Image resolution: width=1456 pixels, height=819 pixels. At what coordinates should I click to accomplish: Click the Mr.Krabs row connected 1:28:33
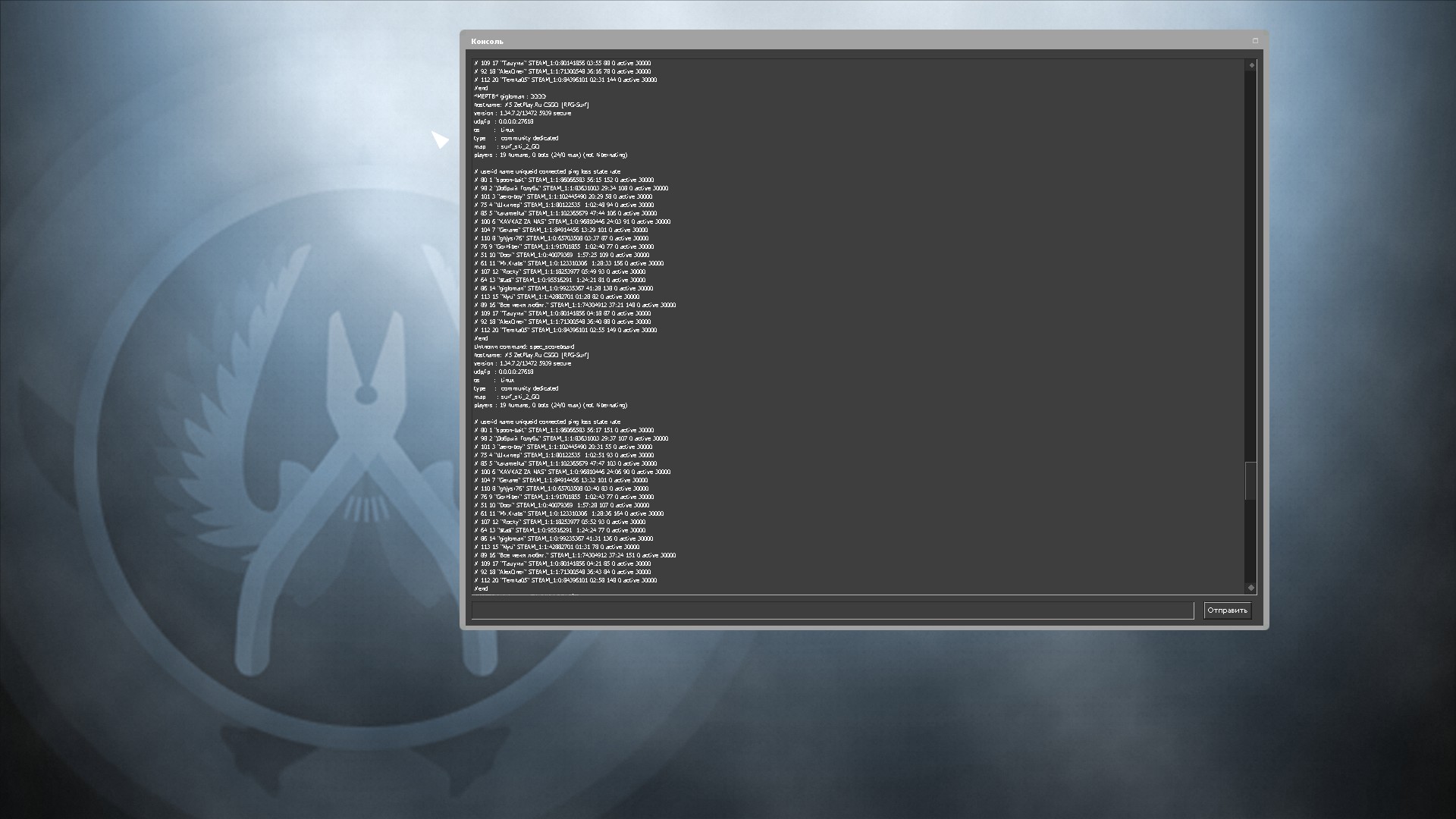point(569,263)
